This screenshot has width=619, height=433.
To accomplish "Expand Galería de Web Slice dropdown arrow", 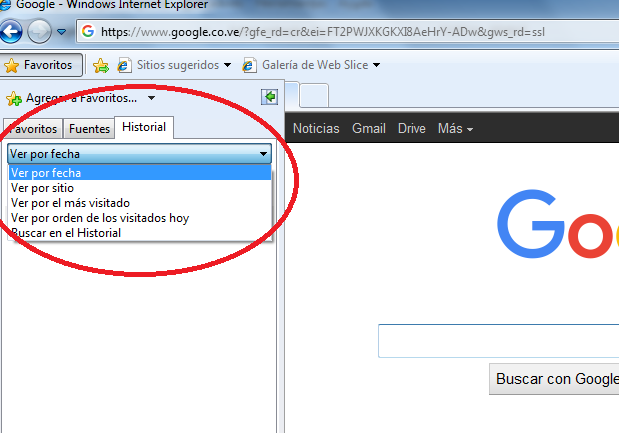I will pos(377,65).
